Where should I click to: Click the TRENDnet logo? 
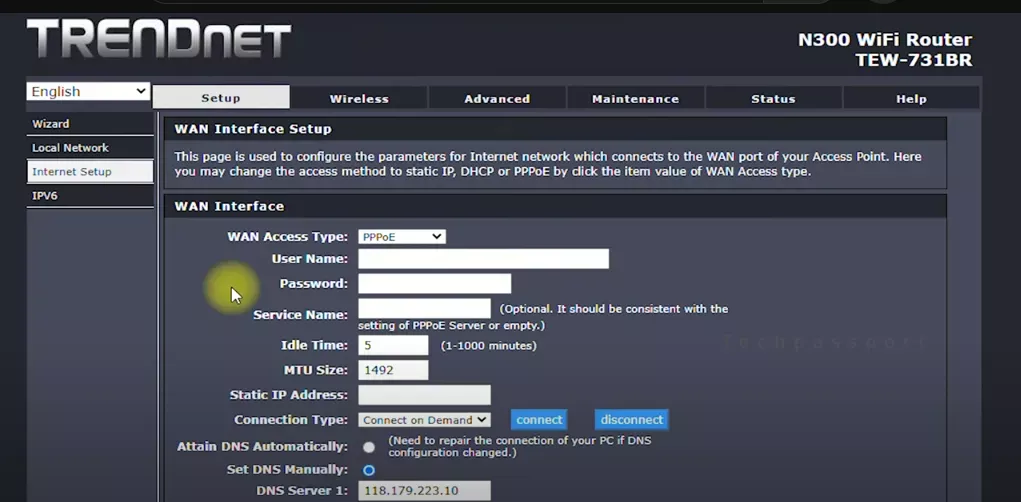[158, 40]
